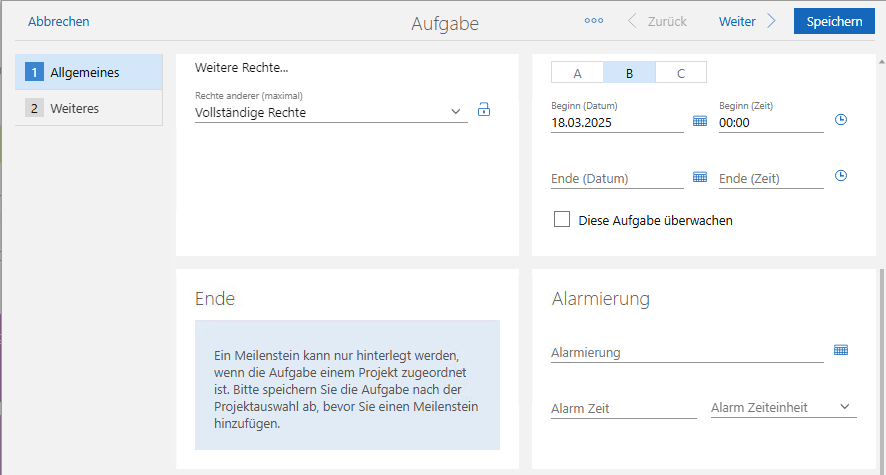Select priority option A
This screenshot has height=475, width=886.
[577, 73]
